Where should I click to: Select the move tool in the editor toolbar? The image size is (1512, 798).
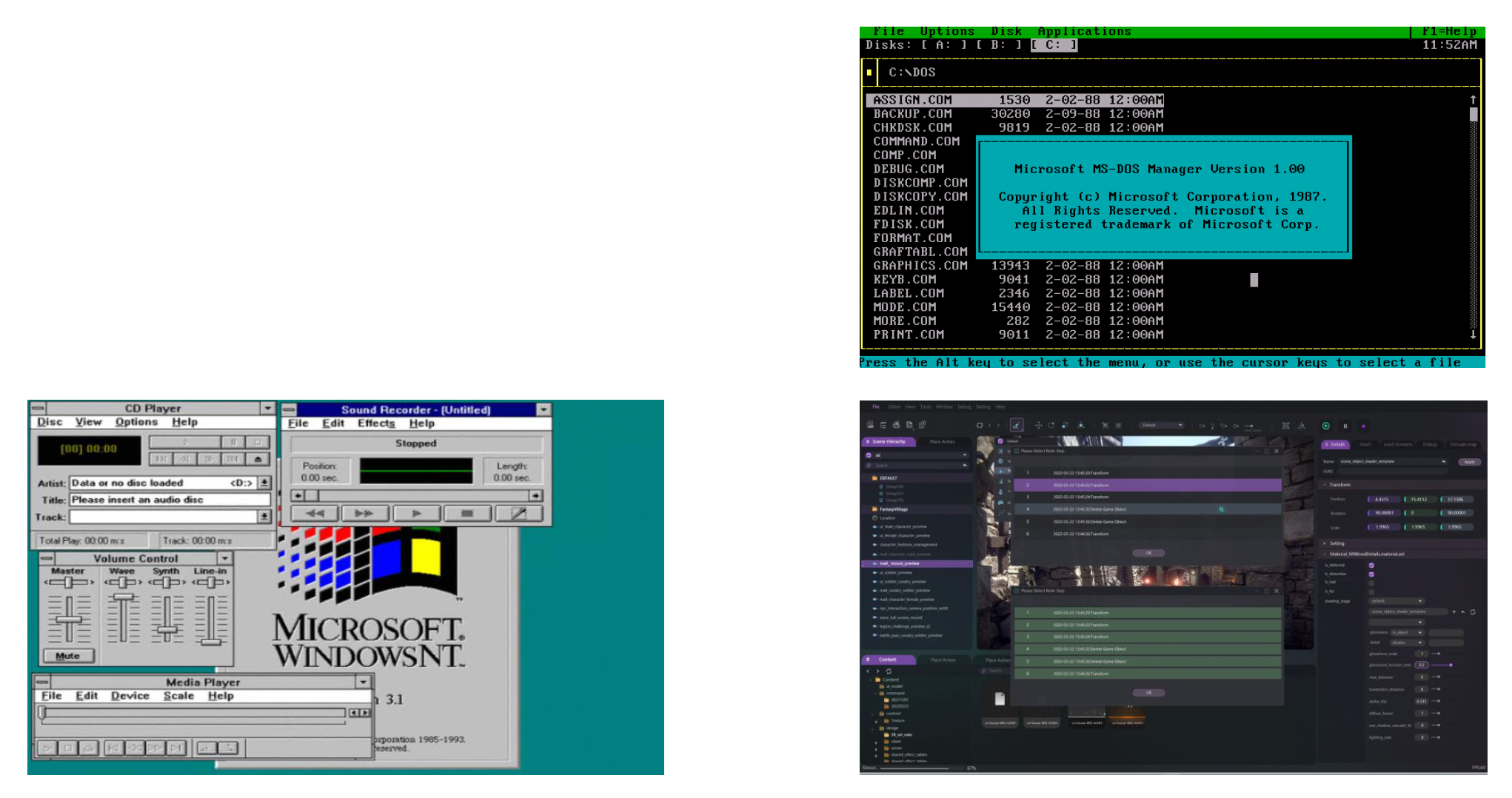[x=1038, y=426]
